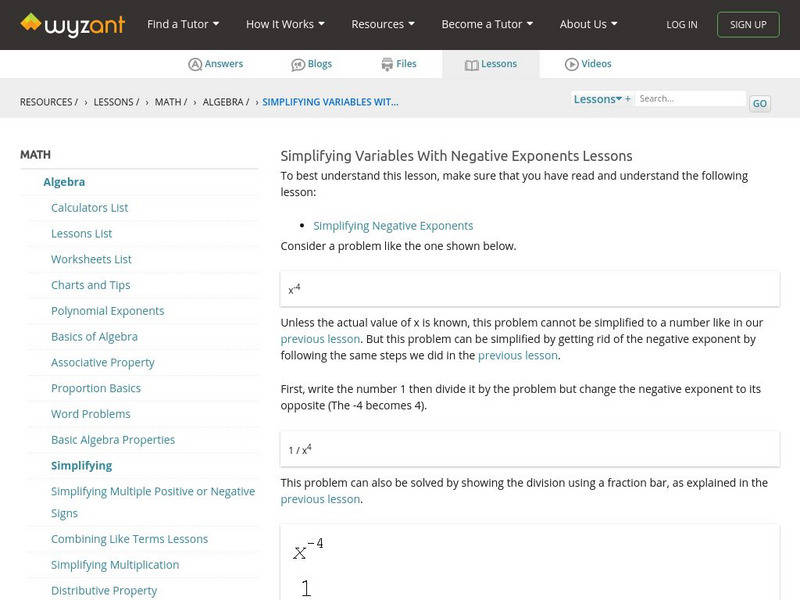The image size is (800, 600).
Task: Switch to the Answers tab
Action: [216, 64]
